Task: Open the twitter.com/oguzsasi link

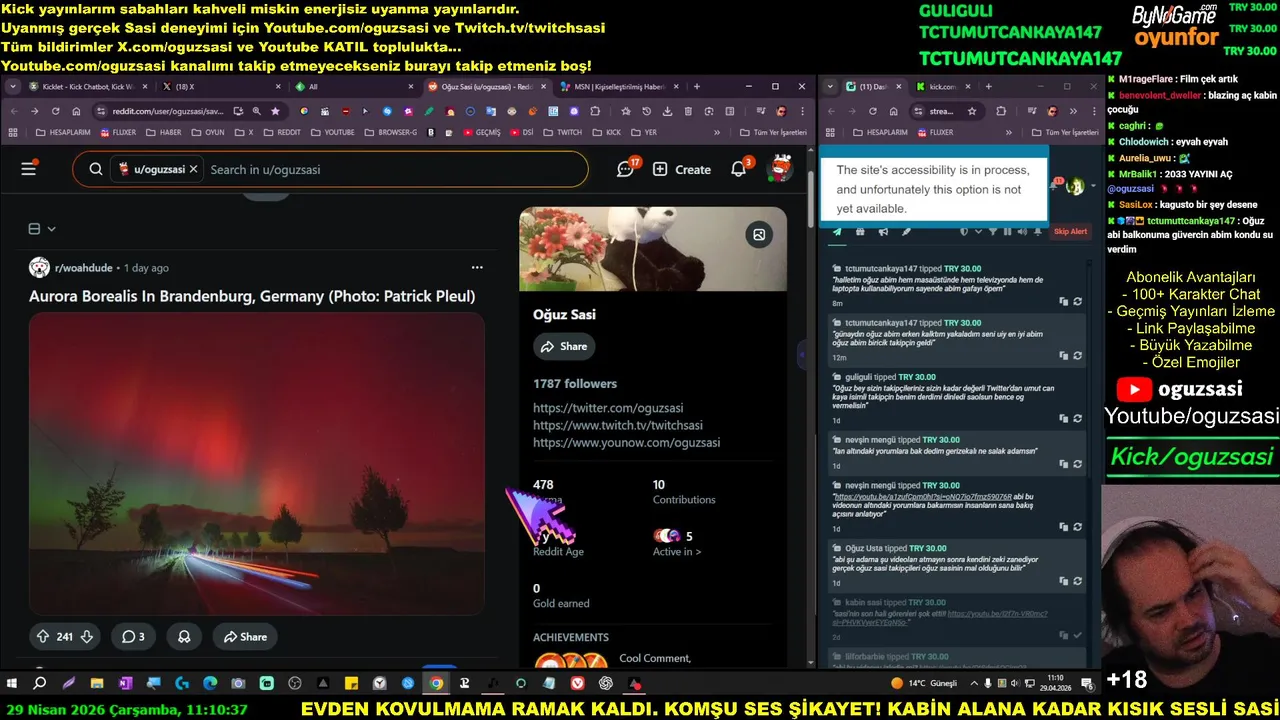Action: (608, 408)
